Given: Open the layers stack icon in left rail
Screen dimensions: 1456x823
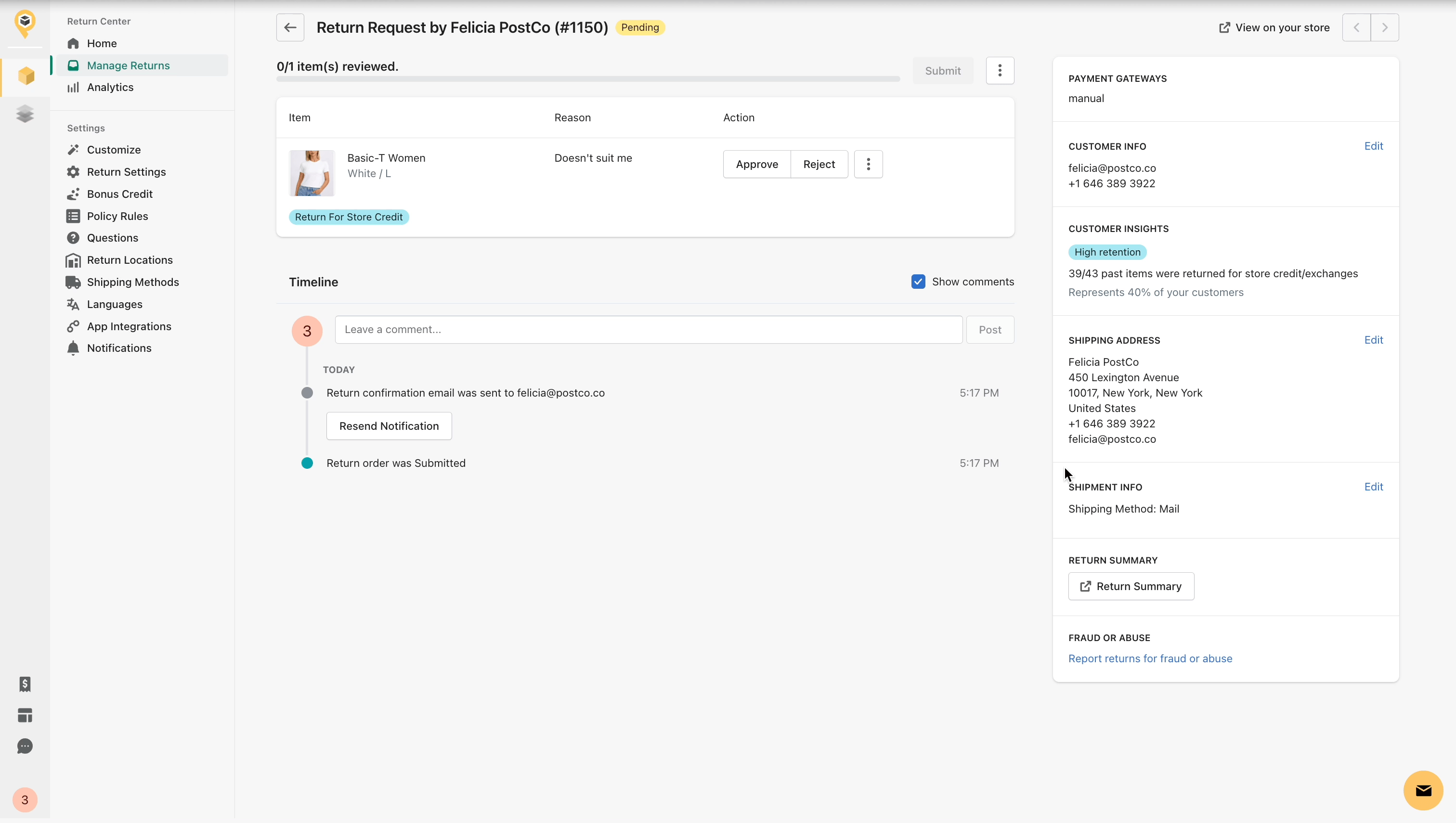Looking at the screenshot, I should [x=26, y=114].
